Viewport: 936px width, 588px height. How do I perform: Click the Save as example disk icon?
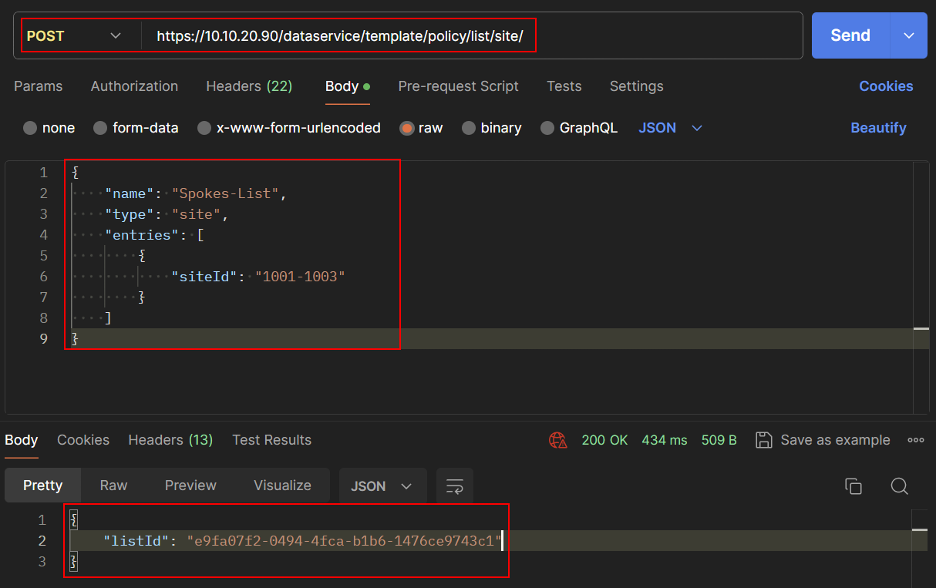coord(764,440)
